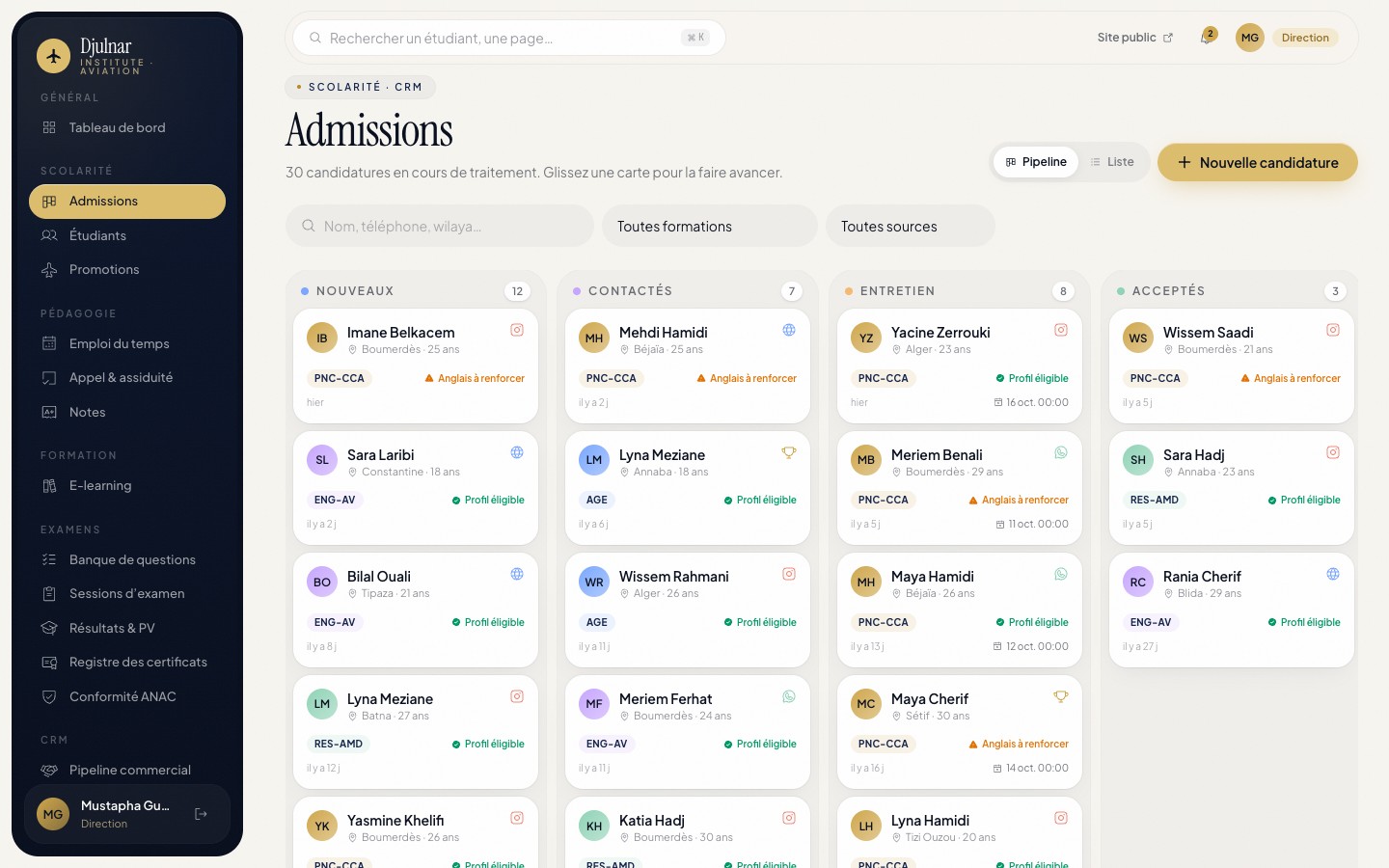Open Registre des certificats
This screenshot has height=868, width=1389.
click(x=127, y=662)
